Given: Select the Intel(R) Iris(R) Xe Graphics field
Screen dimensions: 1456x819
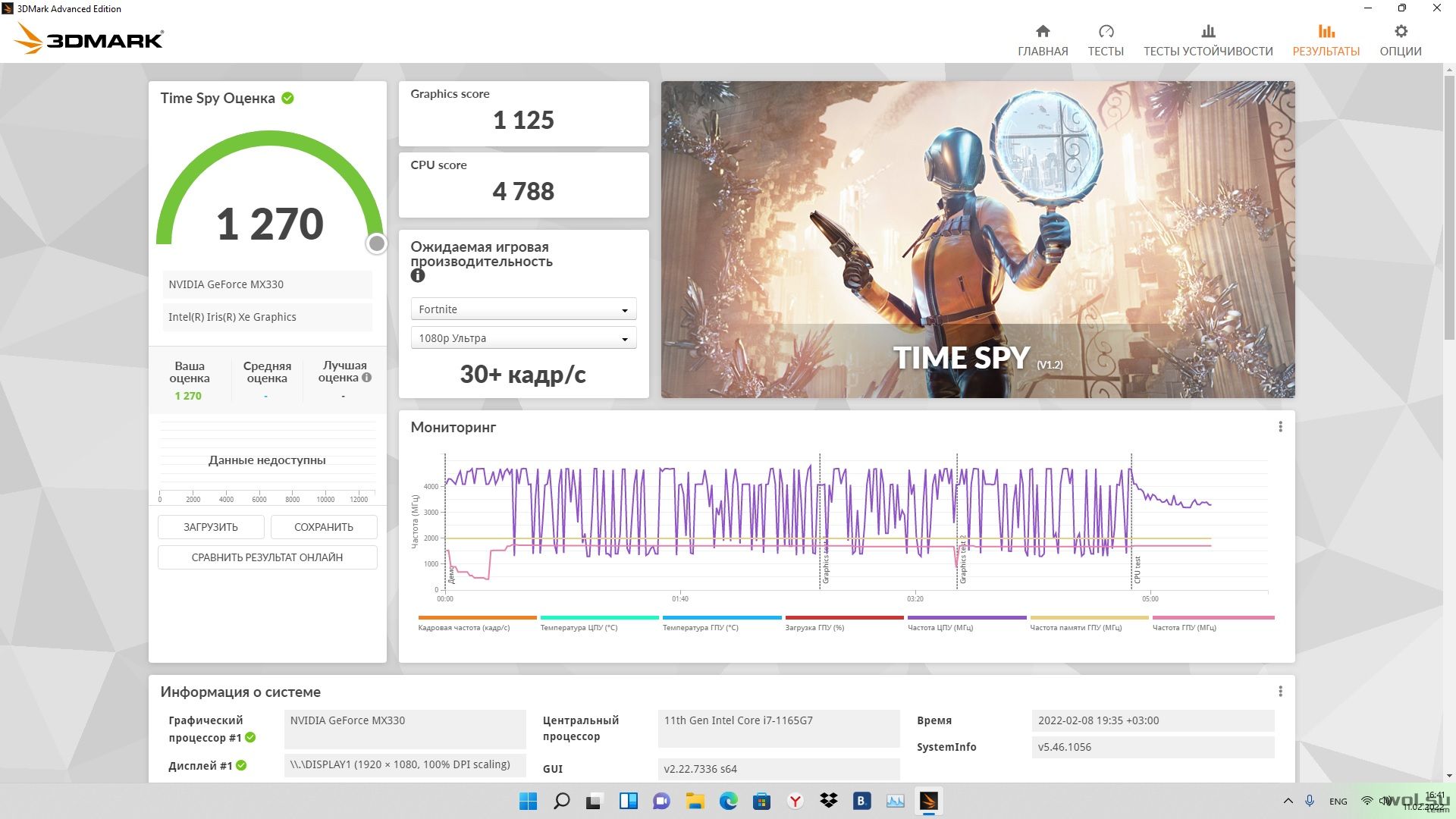Looking at the screenshot, I should (x=267, y=317).
